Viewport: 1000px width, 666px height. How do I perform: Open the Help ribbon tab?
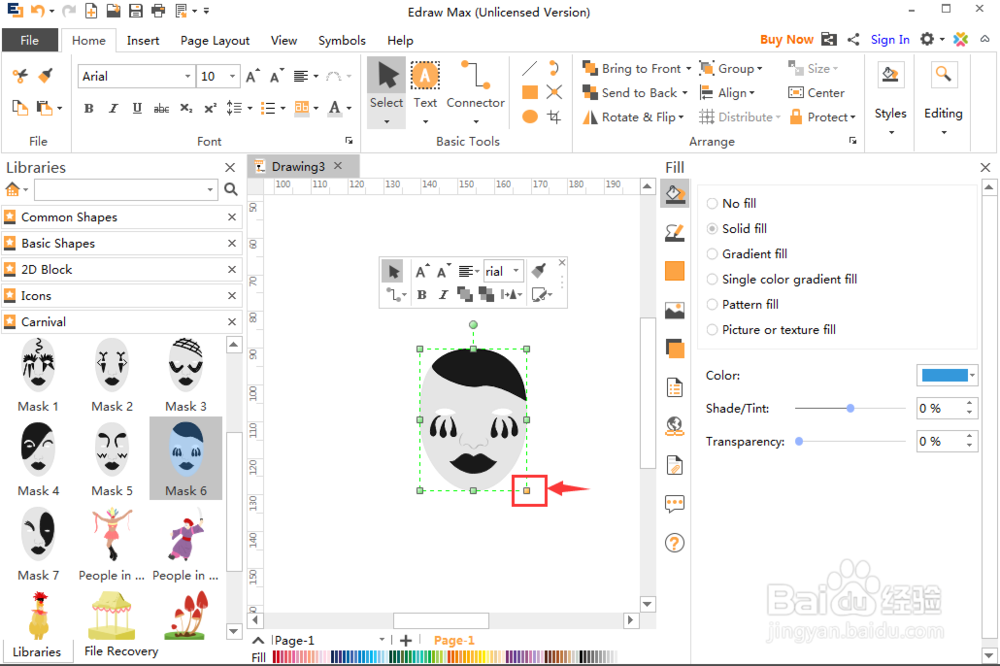point(400,40)
